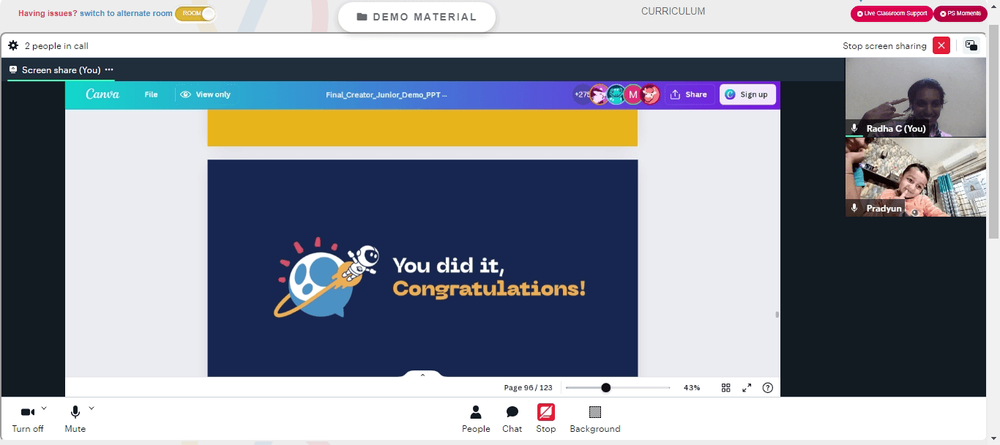Expand microphone options chevron
Image resolution: width=1000 pixels, height=445 pixels.
tap(91, 408)
